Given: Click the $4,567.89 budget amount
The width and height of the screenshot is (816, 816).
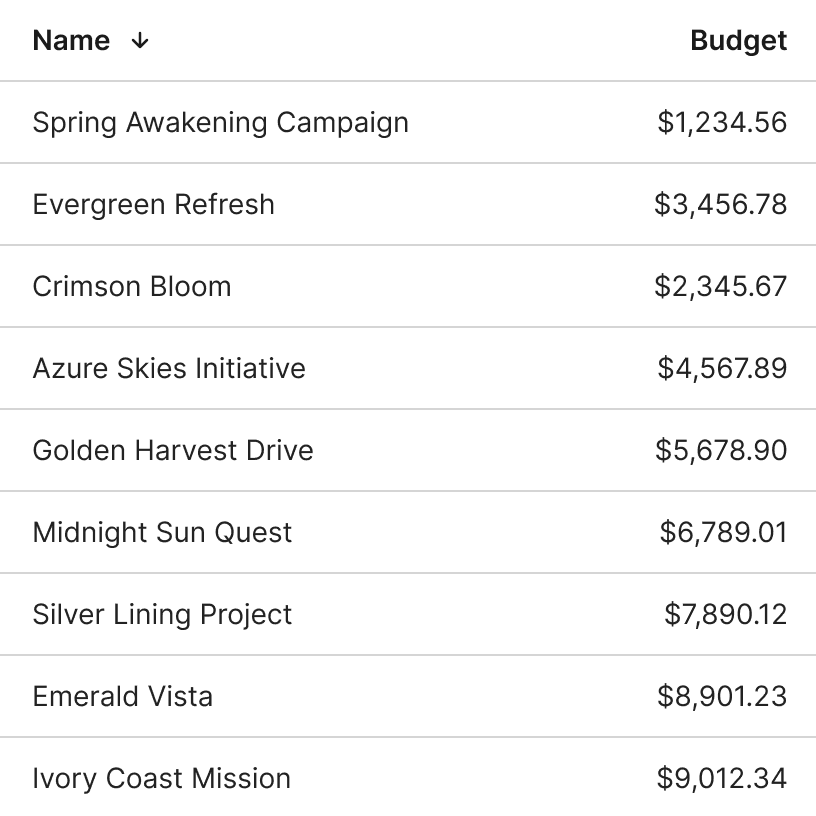Looking at the screenshot, I should [722, 369].
